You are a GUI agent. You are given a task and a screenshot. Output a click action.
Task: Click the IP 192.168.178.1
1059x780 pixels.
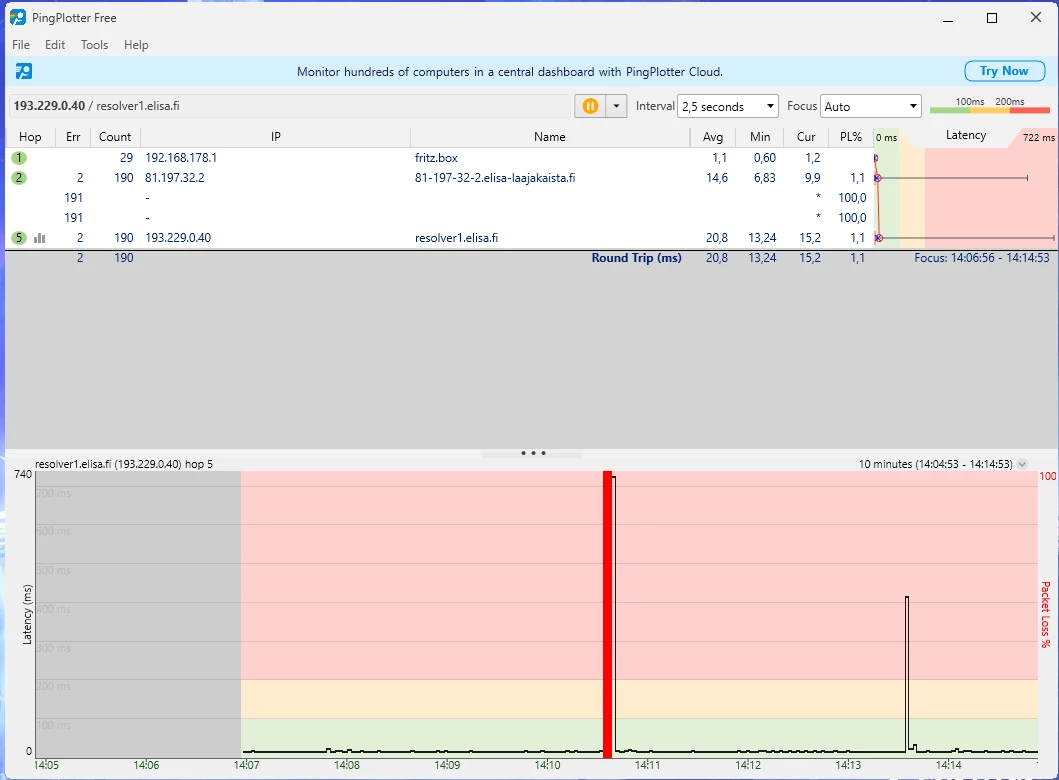181,158
